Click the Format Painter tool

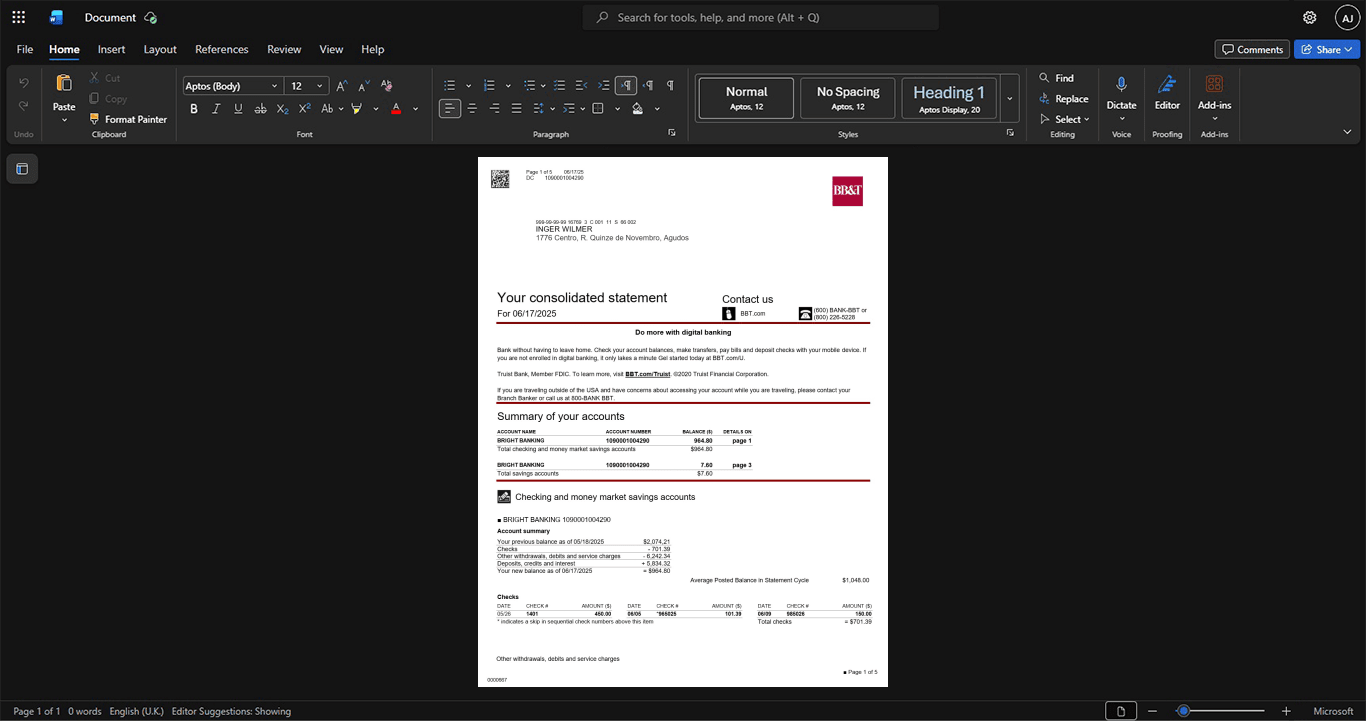128,119
